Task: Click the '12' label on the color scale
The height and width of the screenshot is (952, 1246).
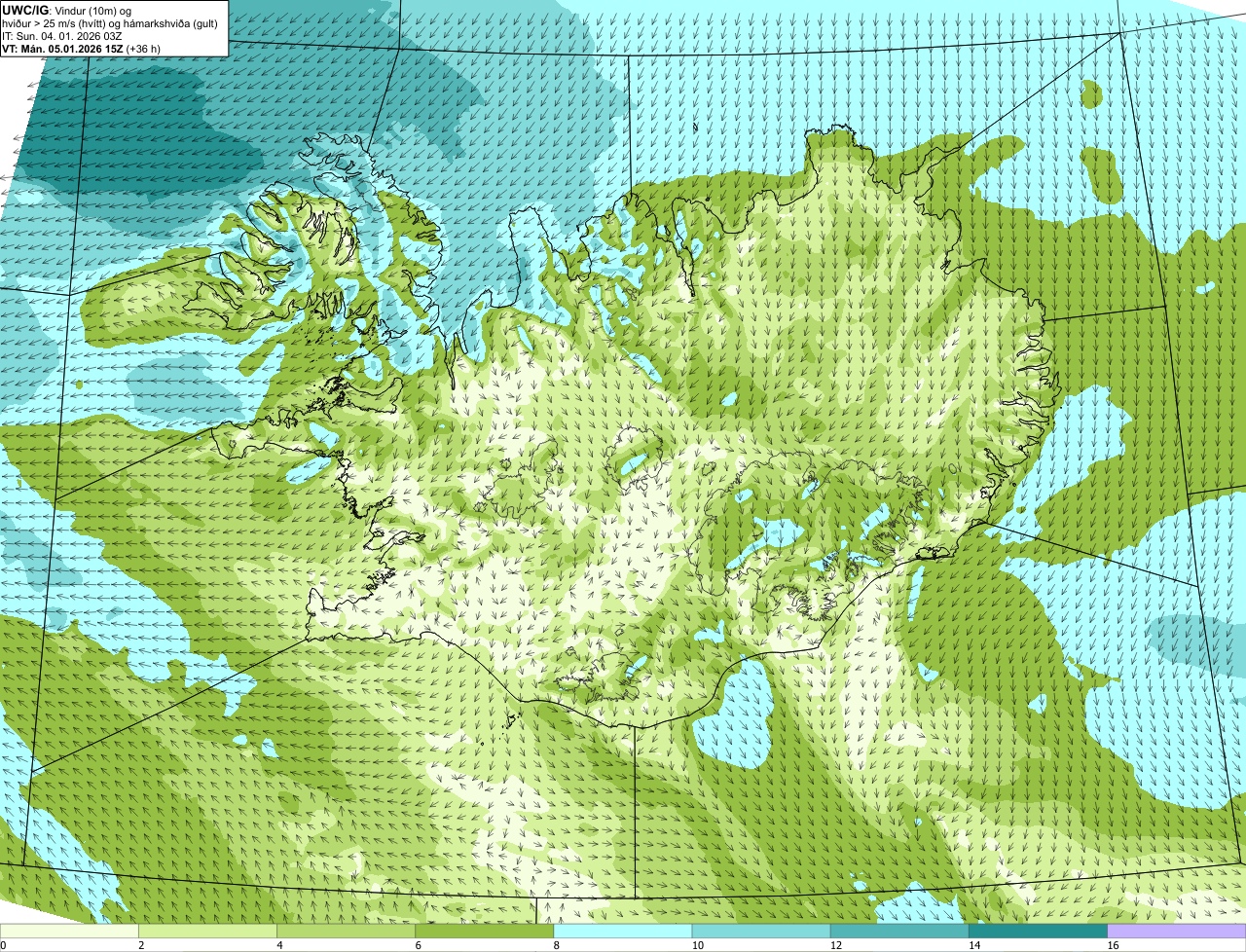Action: point(835,945)
